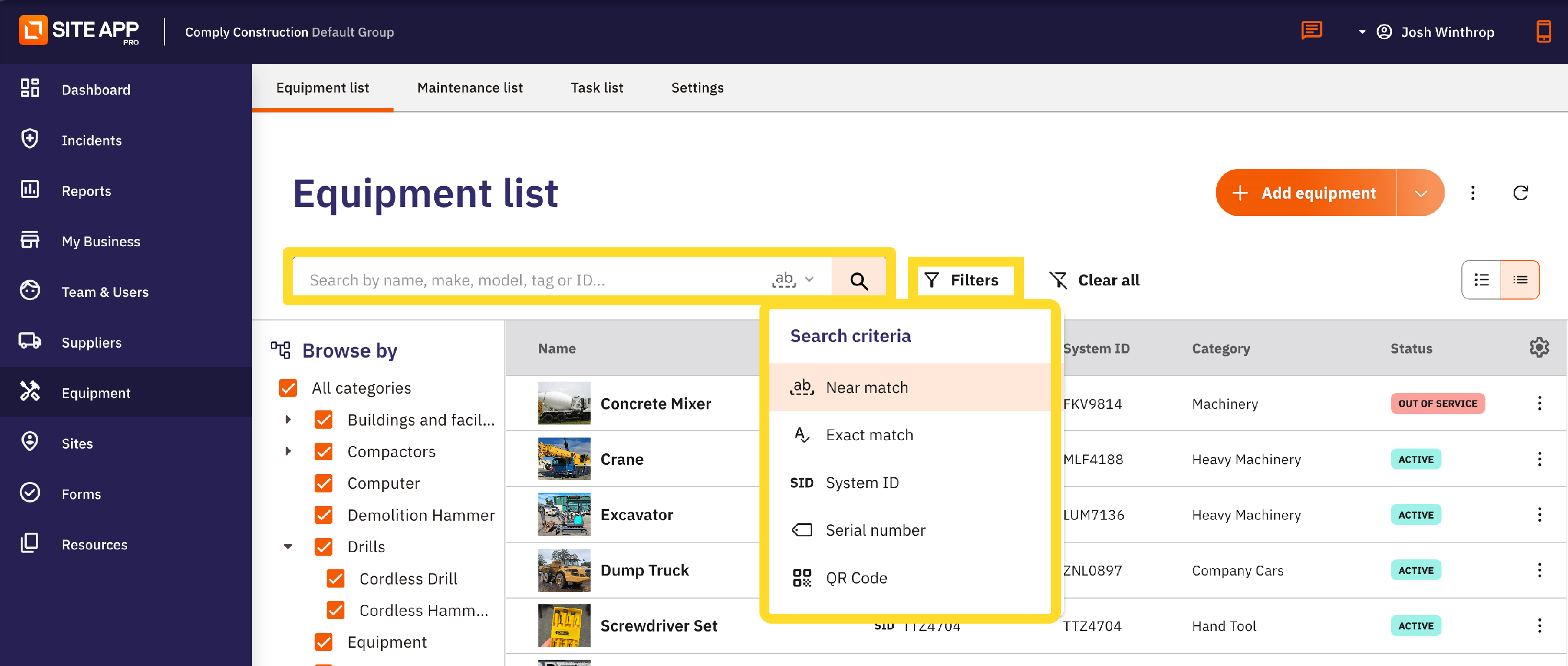
Task: Open row actions for Concrete Mixer
Action: 1539,403
